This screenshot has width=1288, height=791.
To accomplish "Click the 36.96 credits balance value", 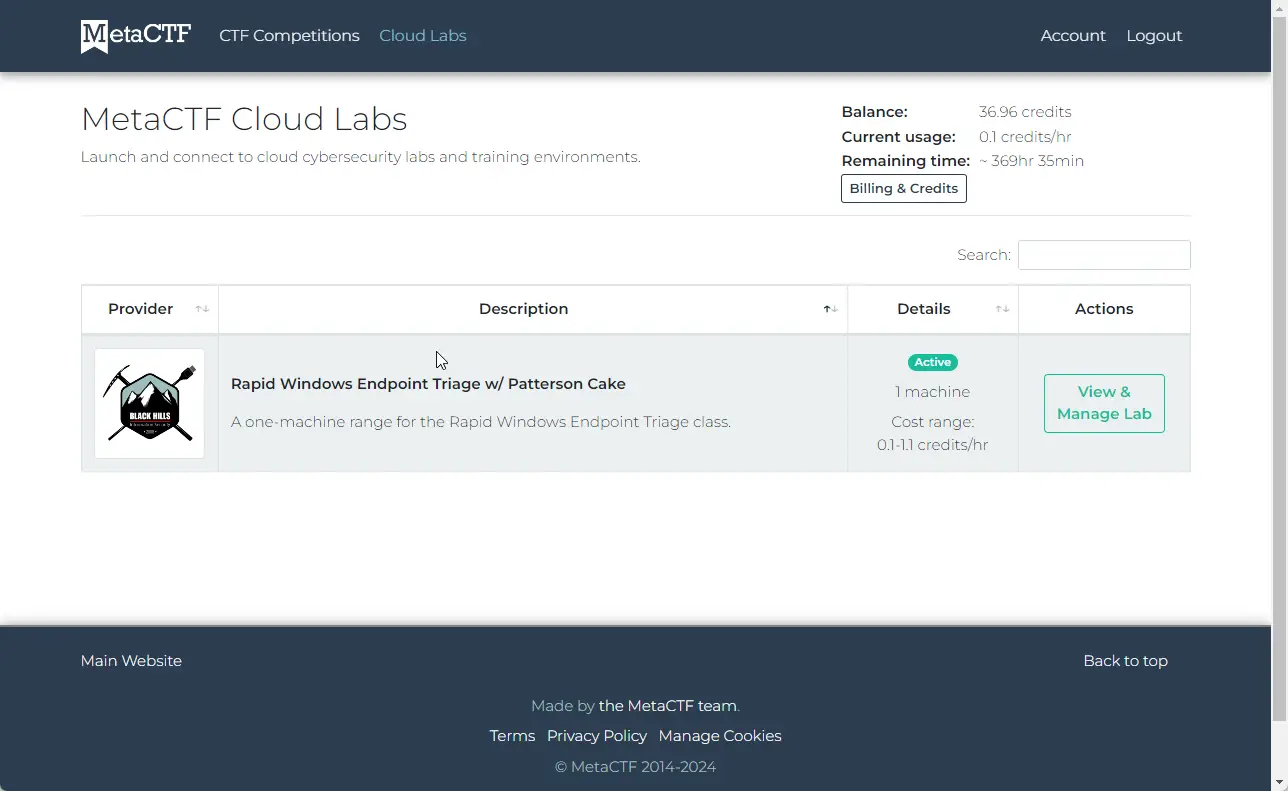I will click(1025, 112).
